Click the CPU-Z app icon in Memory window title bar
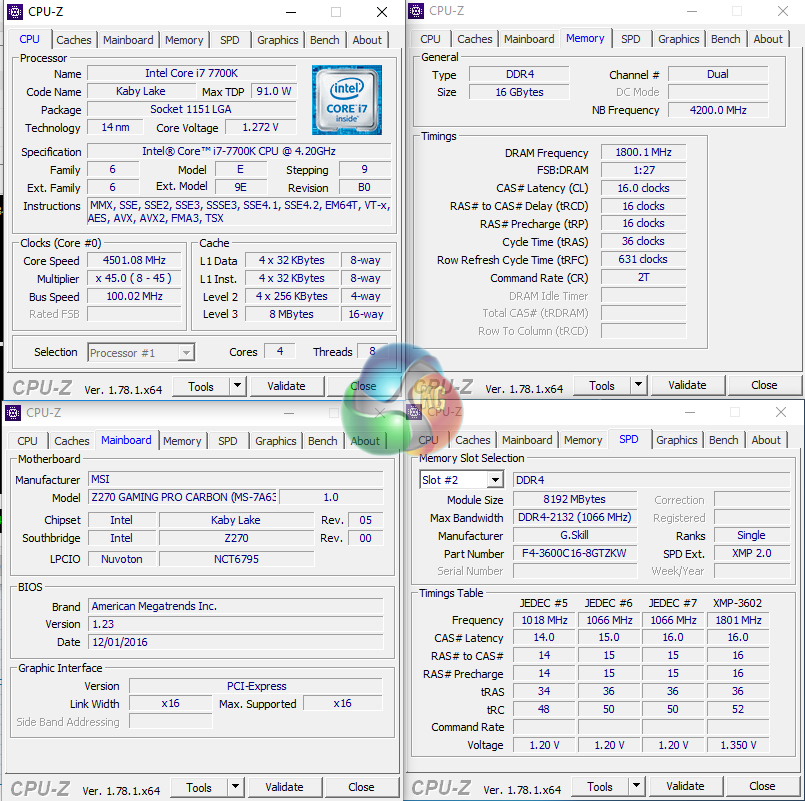 pyautogui.click(x=417, y=11)
